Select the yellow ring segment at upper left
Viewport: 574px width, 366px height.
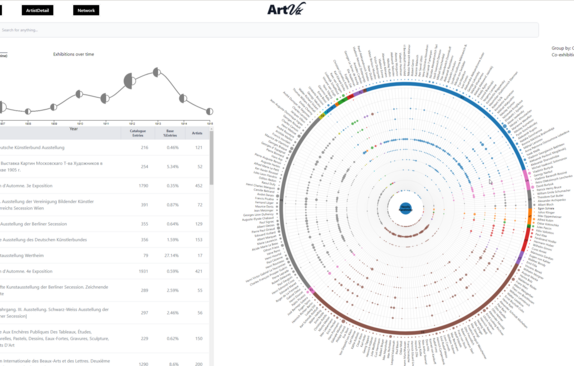(x=322, y=116)
